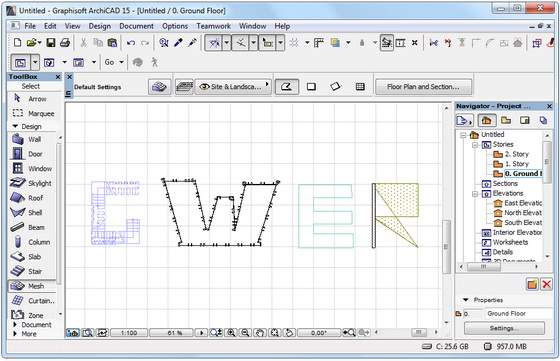This screenshot has width=560, height=361.
Task: Select the Marquee tool
Action: 33,114
